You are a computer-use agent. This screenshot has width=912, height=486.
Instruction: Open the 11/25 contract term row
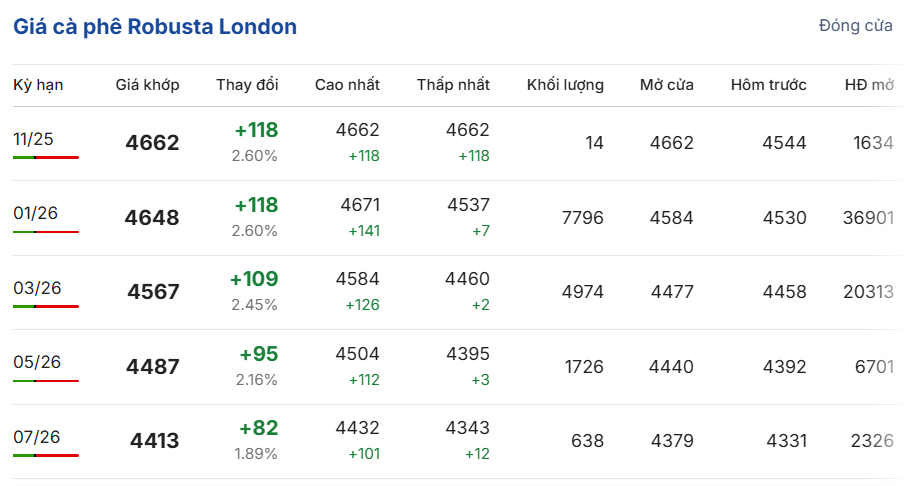(x=33, y=138)
